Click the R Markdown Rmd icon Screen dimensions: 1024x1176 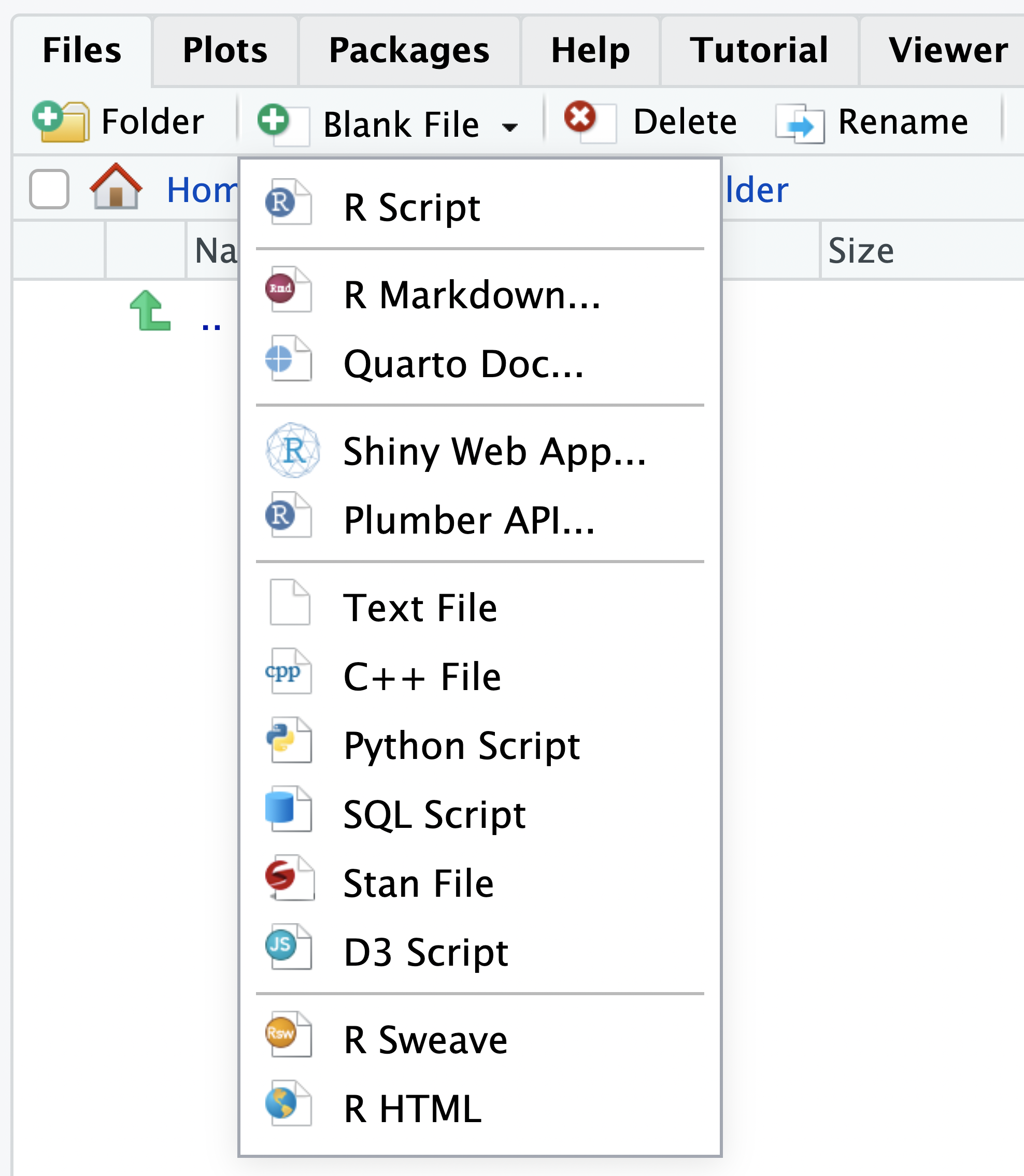coord(289,290)
